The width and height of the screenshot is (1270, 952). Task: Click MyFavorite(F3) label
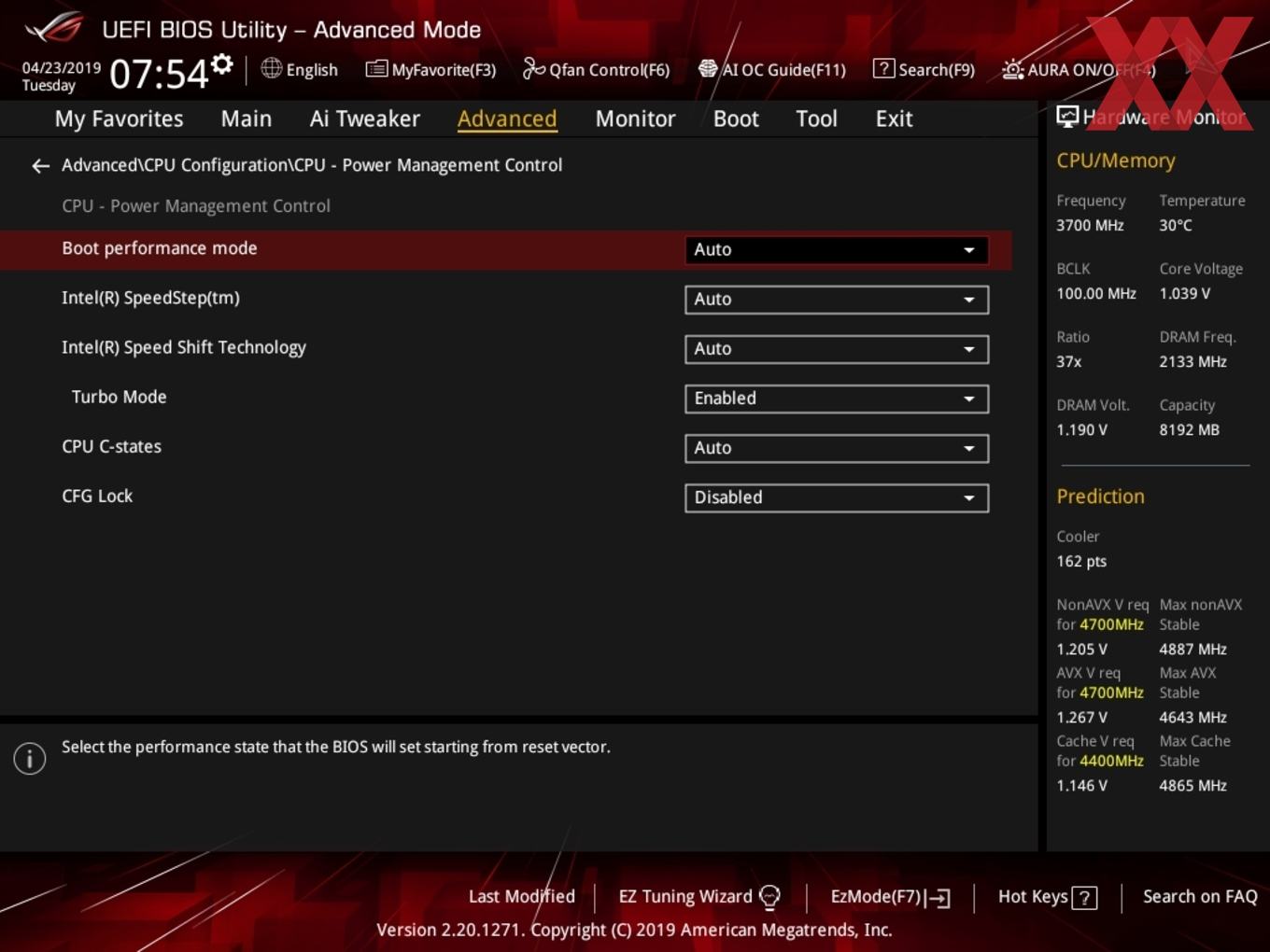coord(444,70)
